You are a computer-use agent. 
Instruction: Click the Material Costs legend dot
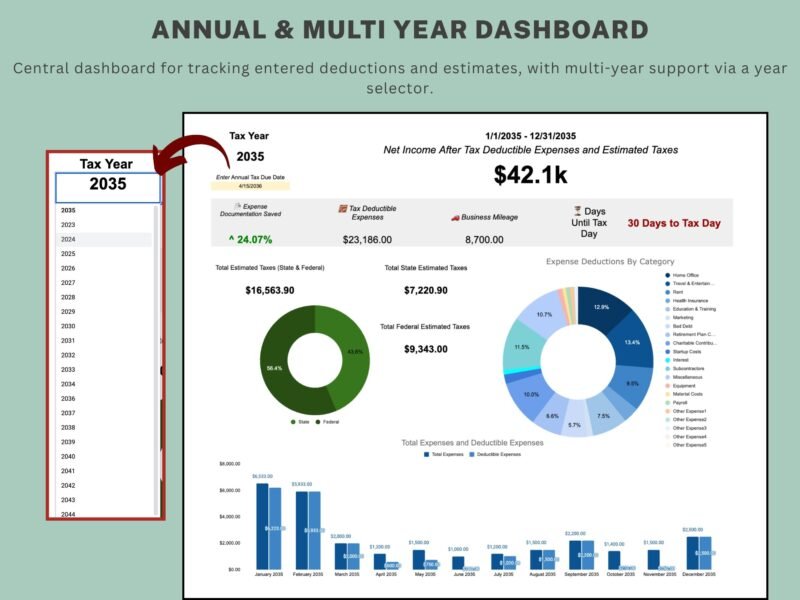667,394
